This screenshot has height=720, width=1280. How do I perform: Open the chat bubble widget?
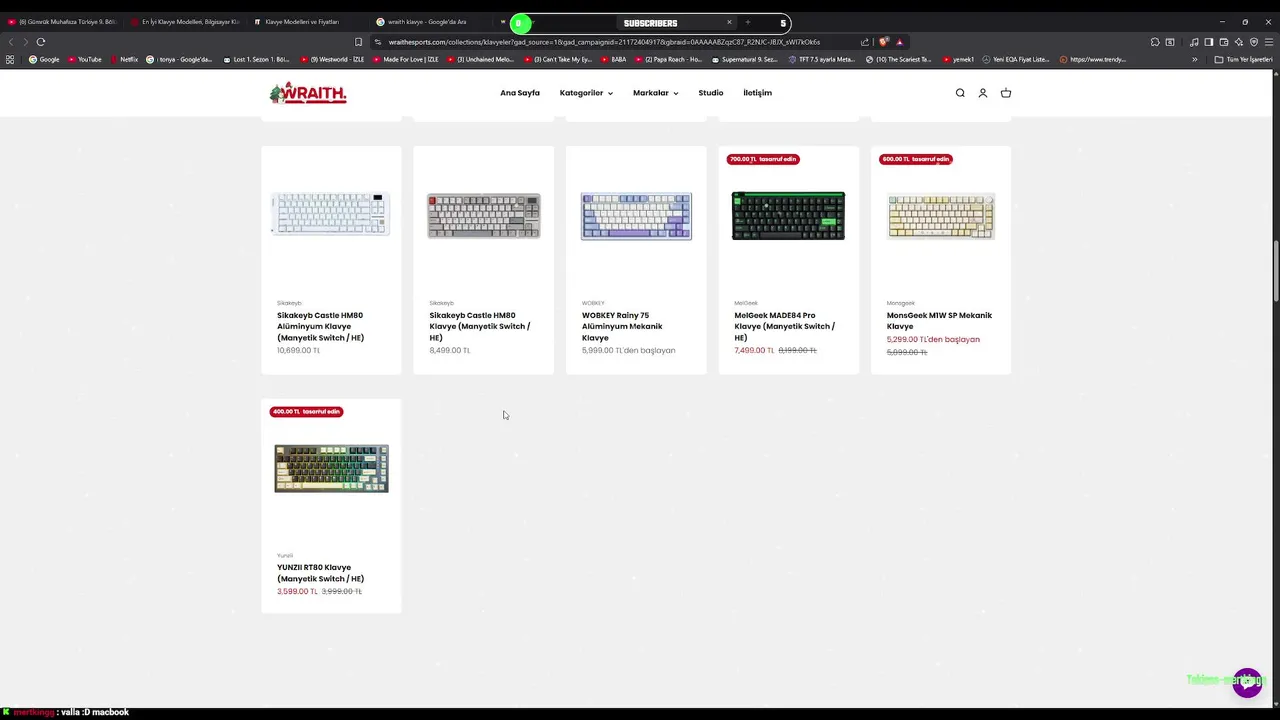[1247, 683]
